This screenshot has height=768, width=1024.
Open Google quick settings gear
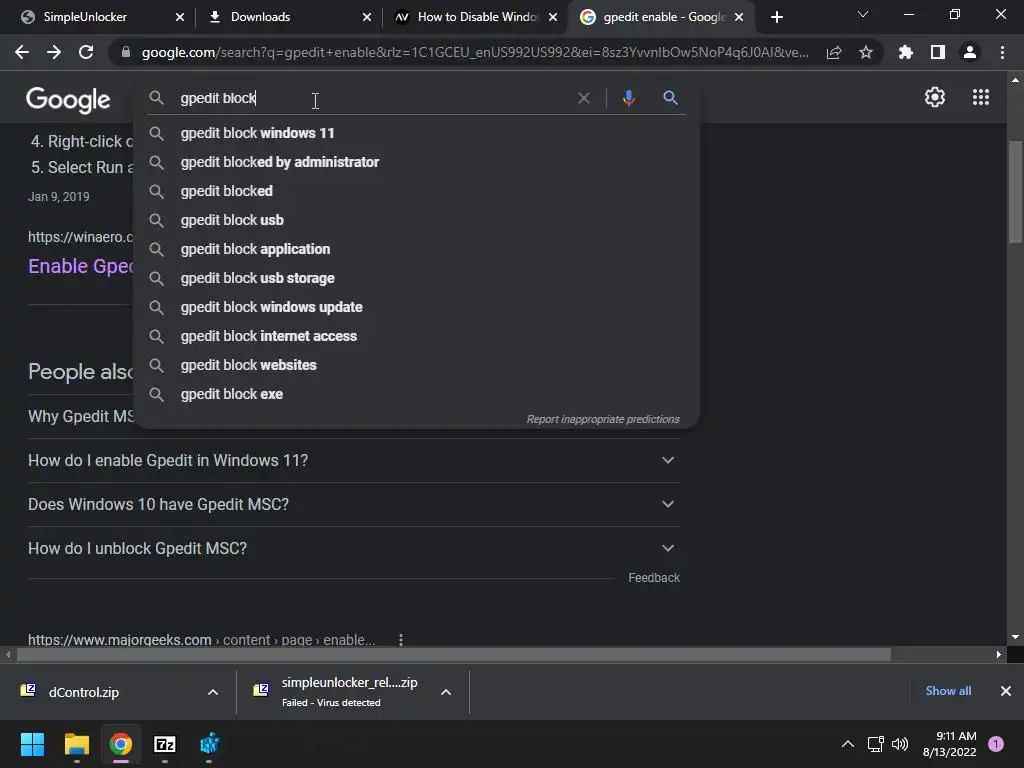[x=935, y=97]
